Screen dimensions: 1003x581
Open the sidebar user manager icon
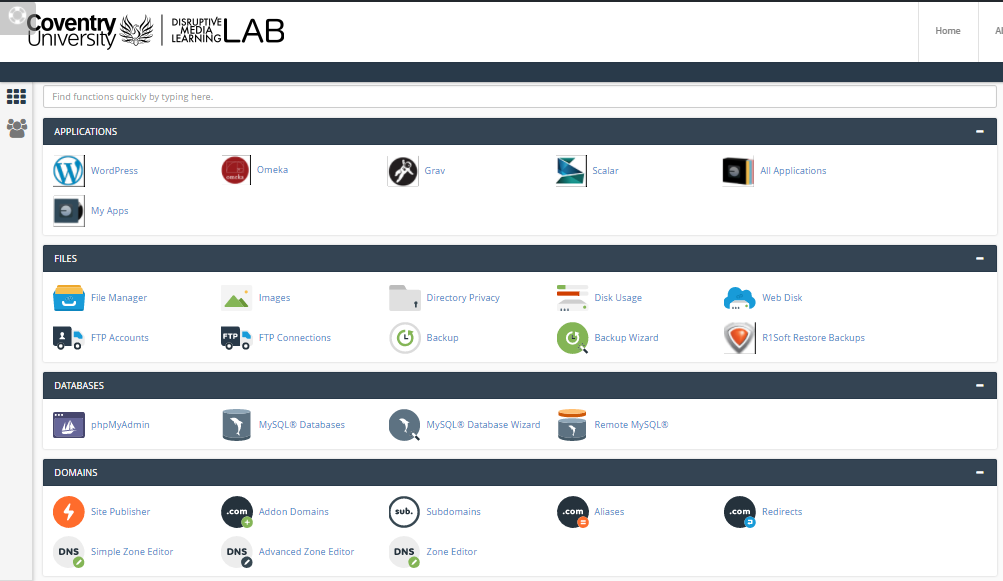(17, 128)
